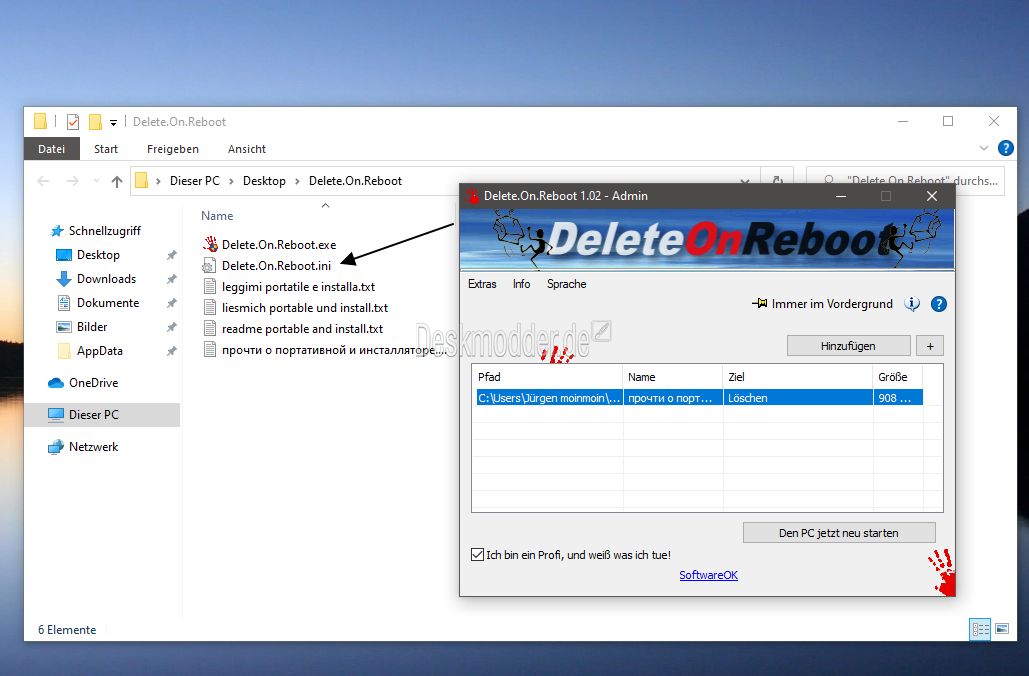Open address bar history dropdown
This screenshot has height=676, width=1029.
(745, 181)
